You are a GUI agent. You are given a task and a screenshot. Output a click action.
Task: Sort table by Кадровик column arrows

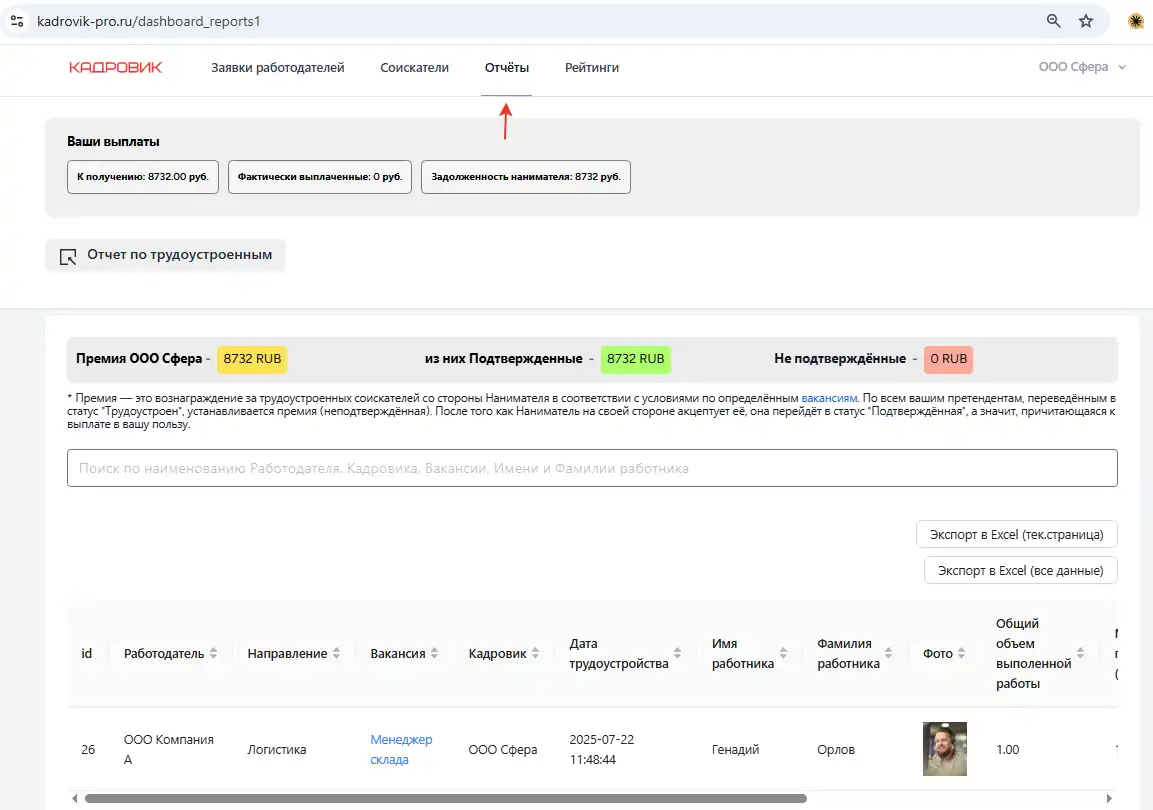coord(536,654)
